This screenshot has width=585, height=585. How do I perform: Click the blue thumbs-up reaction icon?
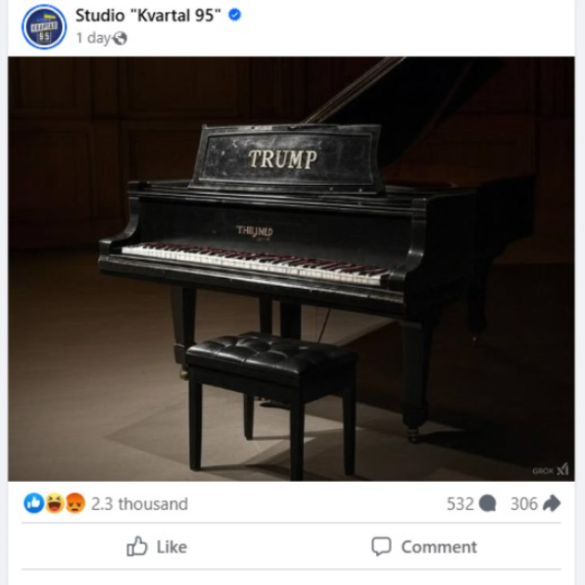click(x=34, y=503)
